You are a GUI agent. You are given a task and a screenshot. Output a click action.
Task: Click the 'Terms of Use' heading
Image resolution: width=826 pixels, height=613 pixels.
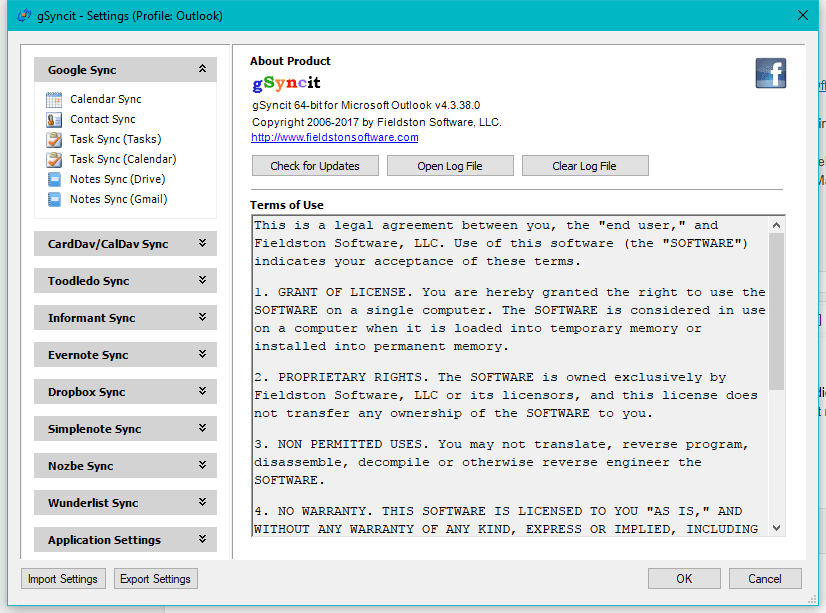tap(287, 205)
